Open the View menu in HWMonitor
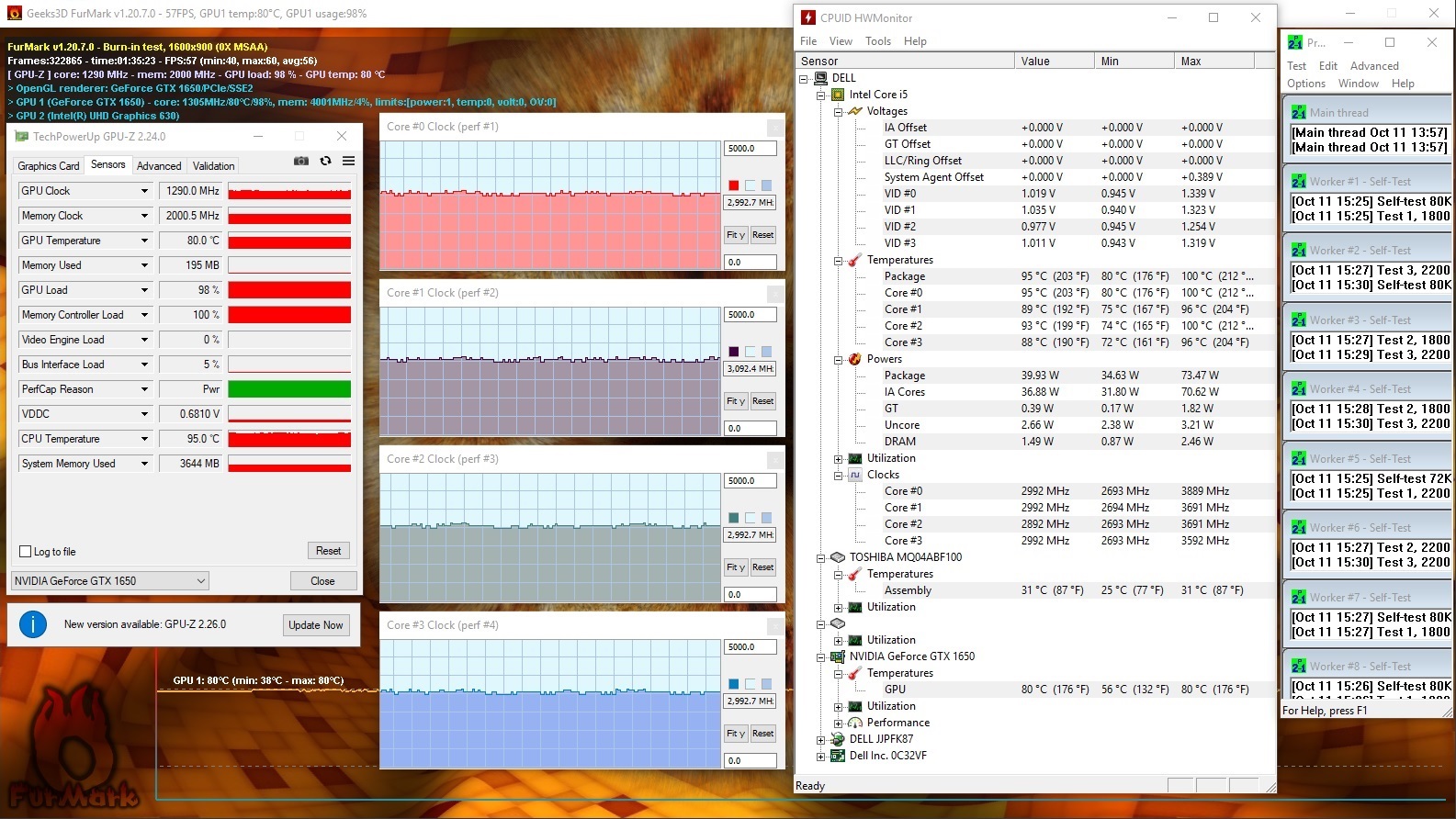 [x=841, y=41]
